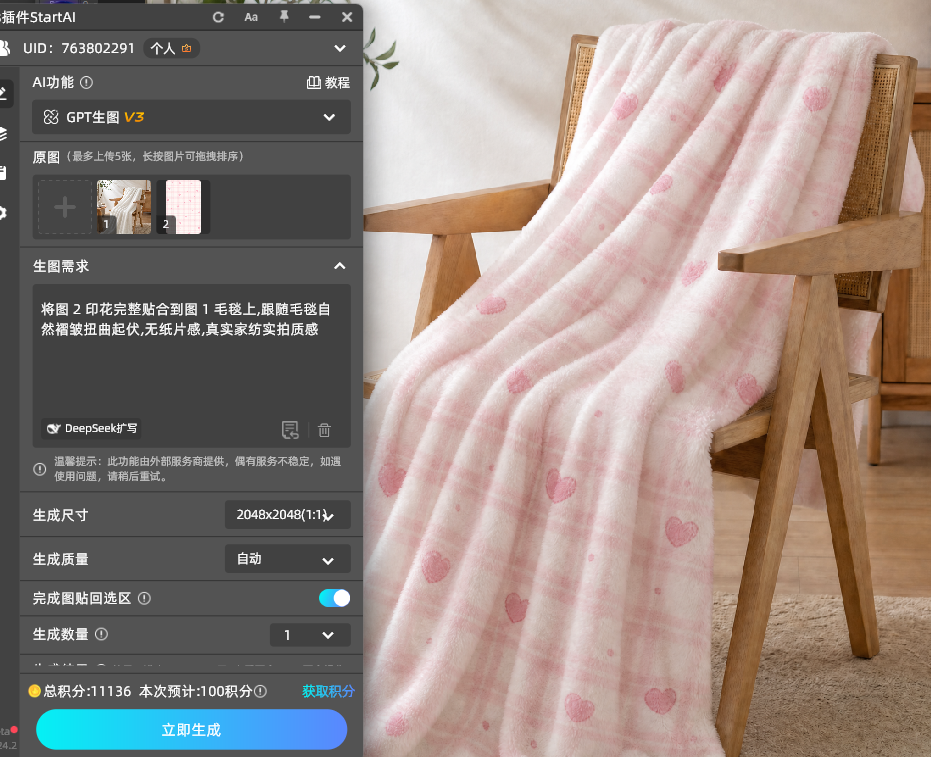This screenshot has height=757, width=931.
Task: Click the UID: 763802291 text
Action: coord(79,48)
